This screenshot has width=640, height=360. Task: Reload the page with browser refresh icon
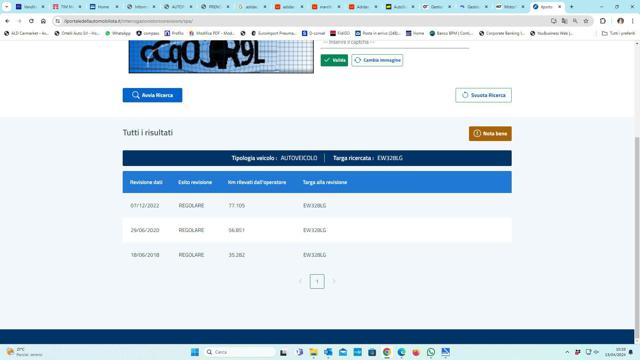coord(31,21)
